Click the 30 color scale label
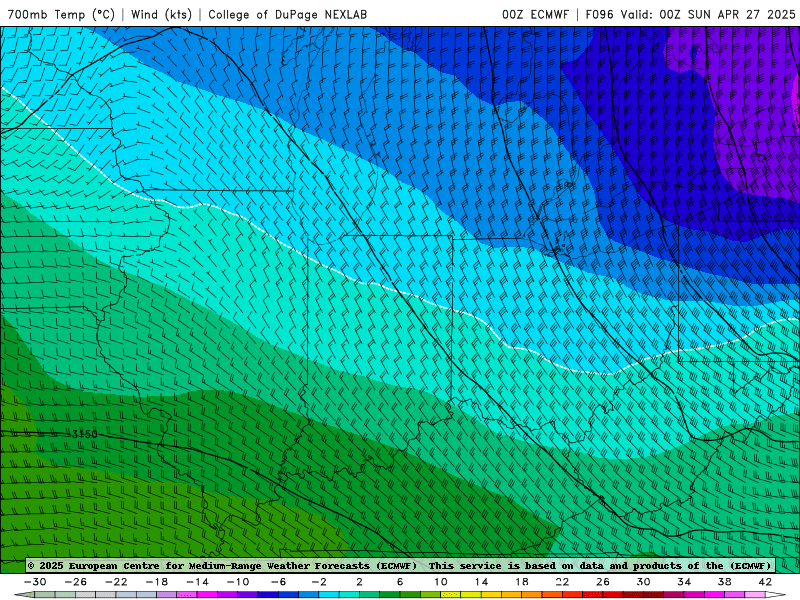Viewport: 800px width, 600px height. click(643, 582)
